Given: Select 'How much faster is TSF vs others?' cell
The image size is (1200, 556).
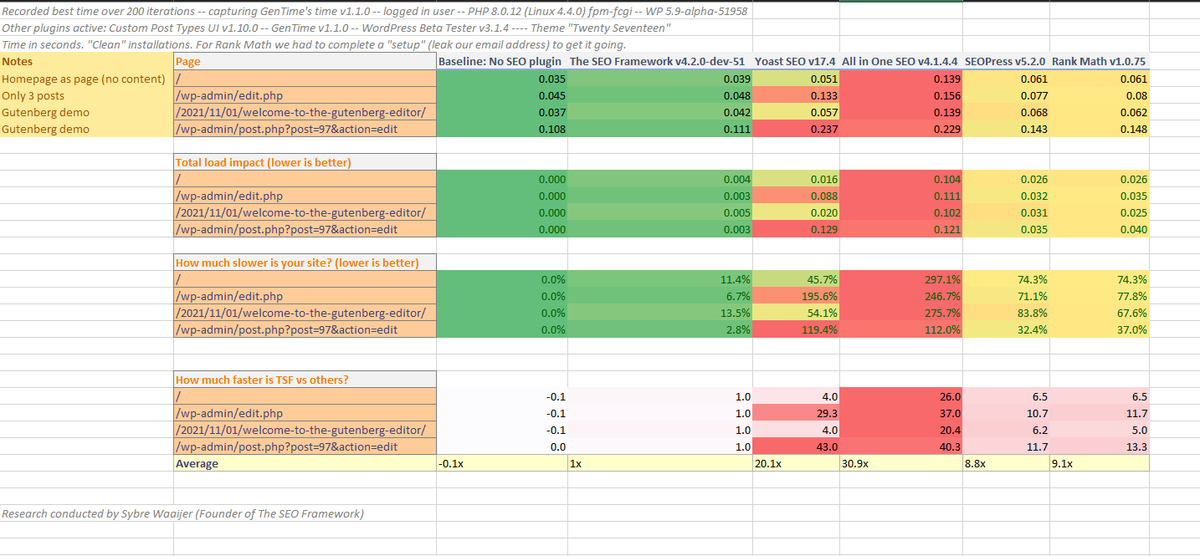Looking at the screenshot, I should pyautogui.click(x=305, y=380).
